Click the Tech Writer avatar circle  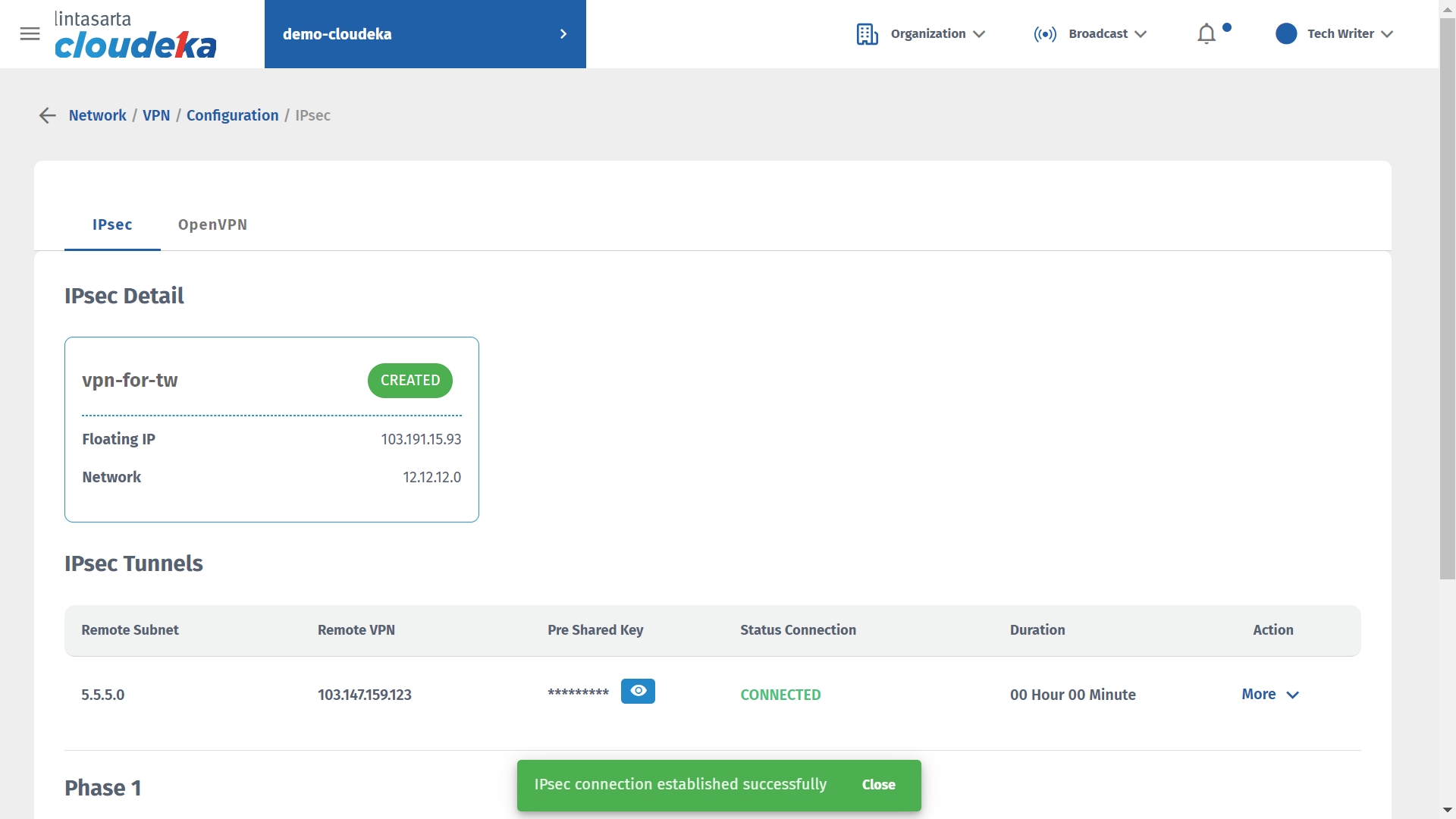1286,34
